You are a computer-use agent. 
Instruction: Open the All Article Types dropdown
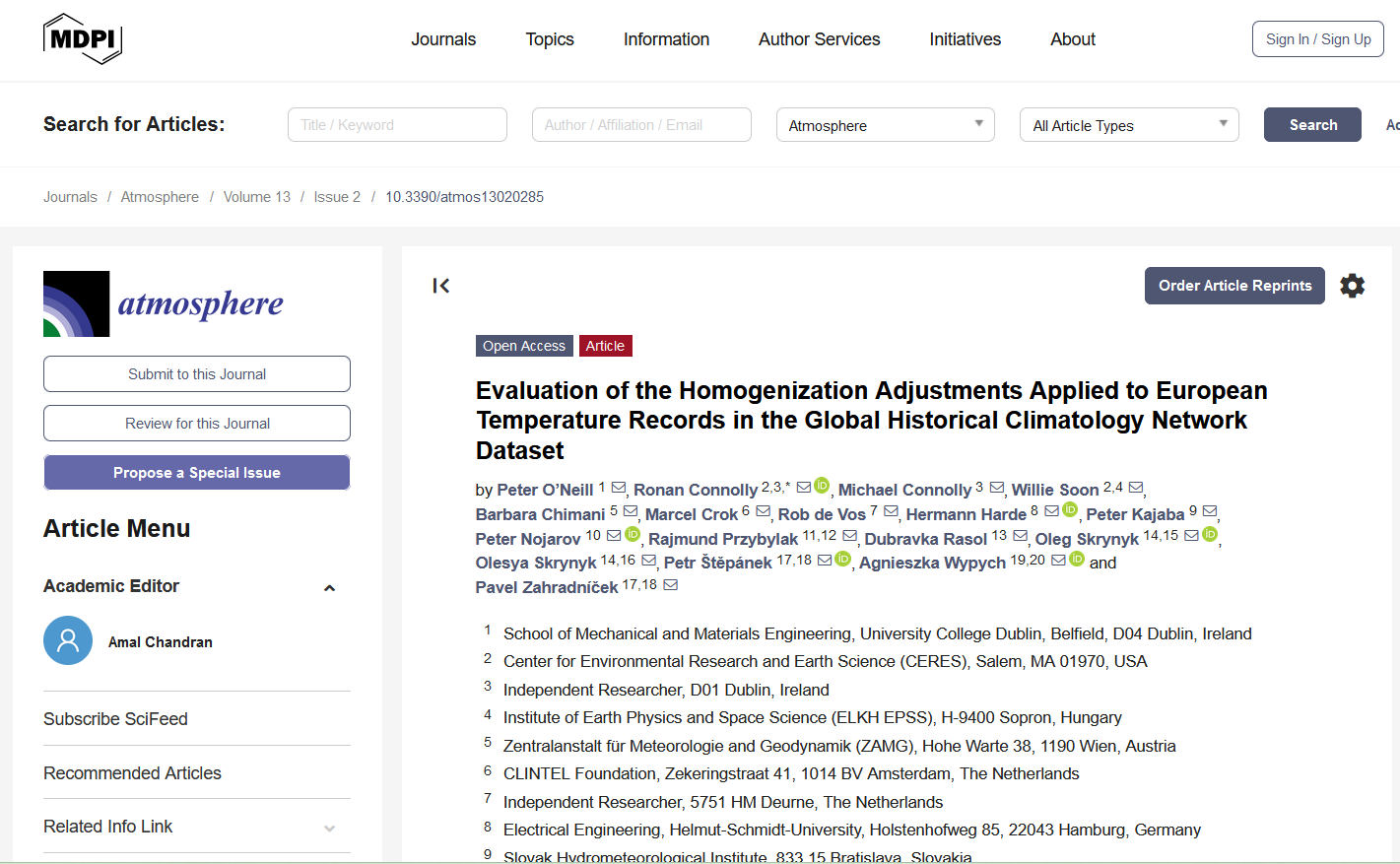pyautogui.click(x=1129, y=125)
